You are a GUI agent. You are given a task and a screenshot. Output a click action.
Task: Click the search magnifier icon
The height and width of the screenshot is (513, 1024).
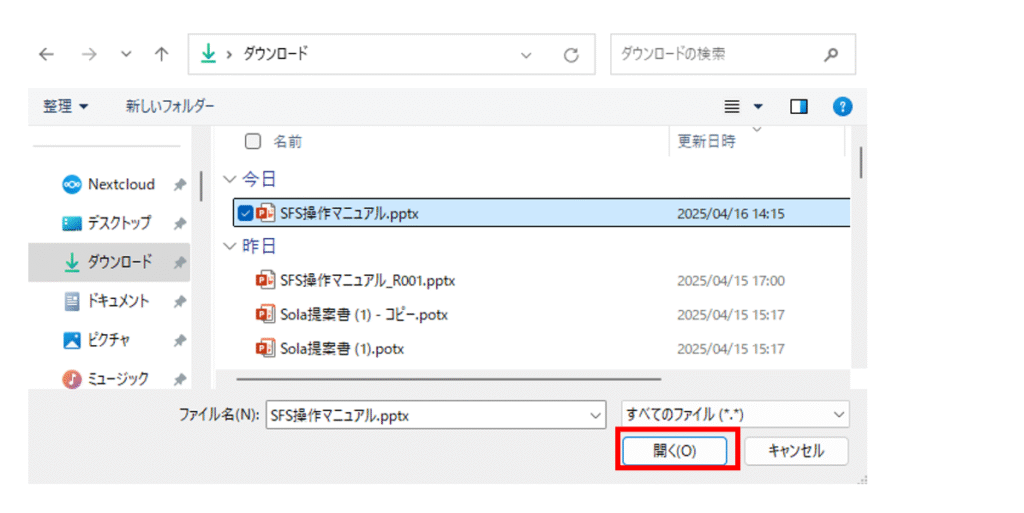[x=831, y=55]
